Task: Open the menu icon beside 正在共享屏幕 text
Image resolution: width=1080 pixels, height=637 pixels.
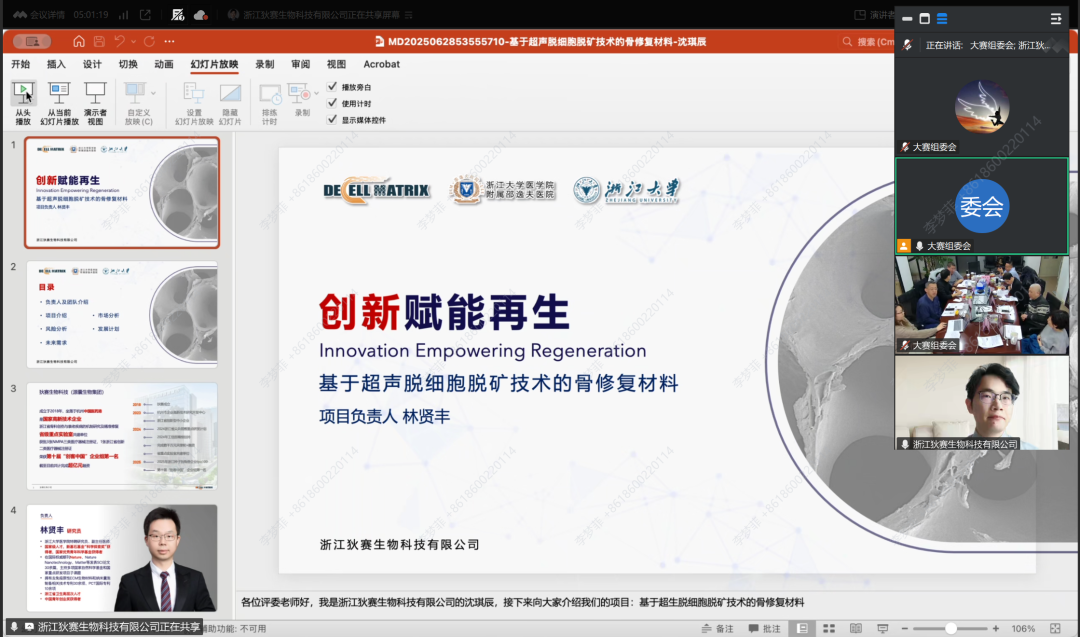Action: pos(409,14)
